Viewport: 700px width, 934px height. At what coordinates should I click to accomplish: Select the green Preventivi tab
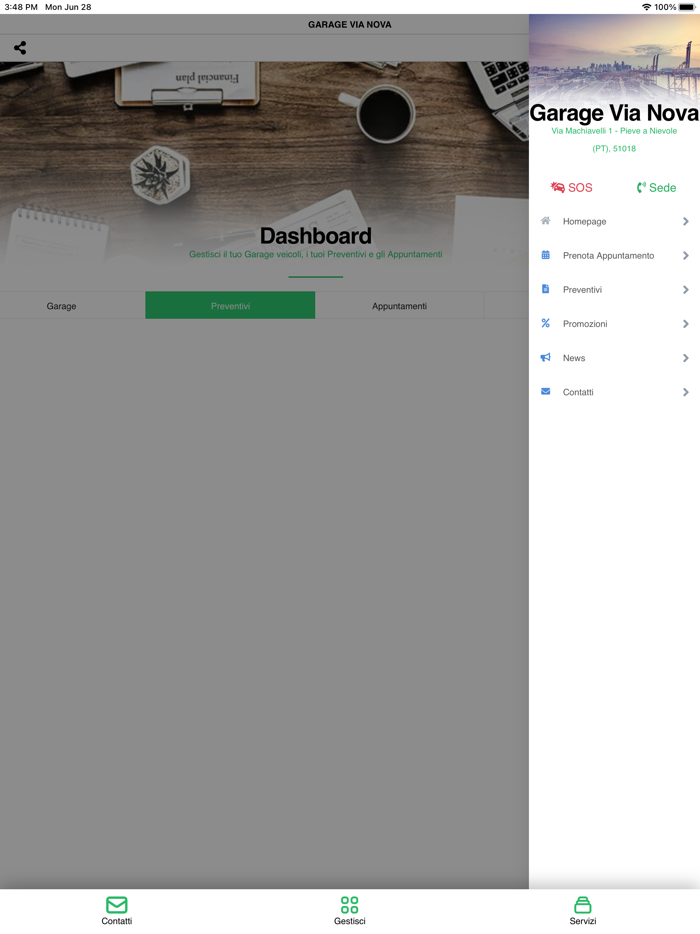click(230, 305)
